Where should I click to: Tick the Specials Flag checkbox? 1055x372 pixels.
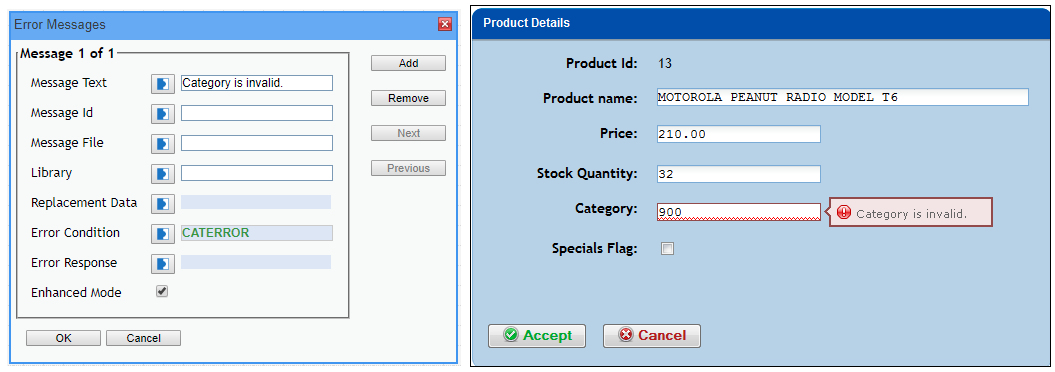coord(667,249)
